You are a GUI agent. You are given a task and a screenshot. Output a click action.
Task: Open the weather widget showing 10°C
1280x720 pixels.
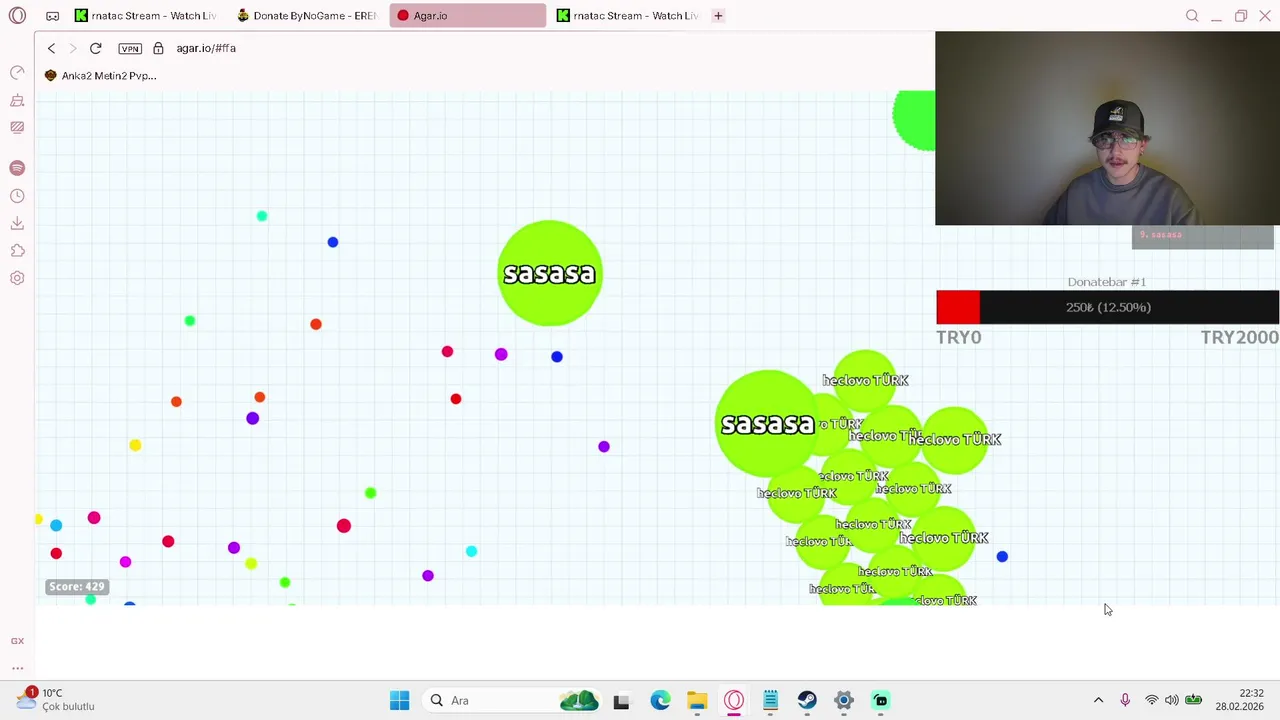pyautogui.click(x=56, y=699)
